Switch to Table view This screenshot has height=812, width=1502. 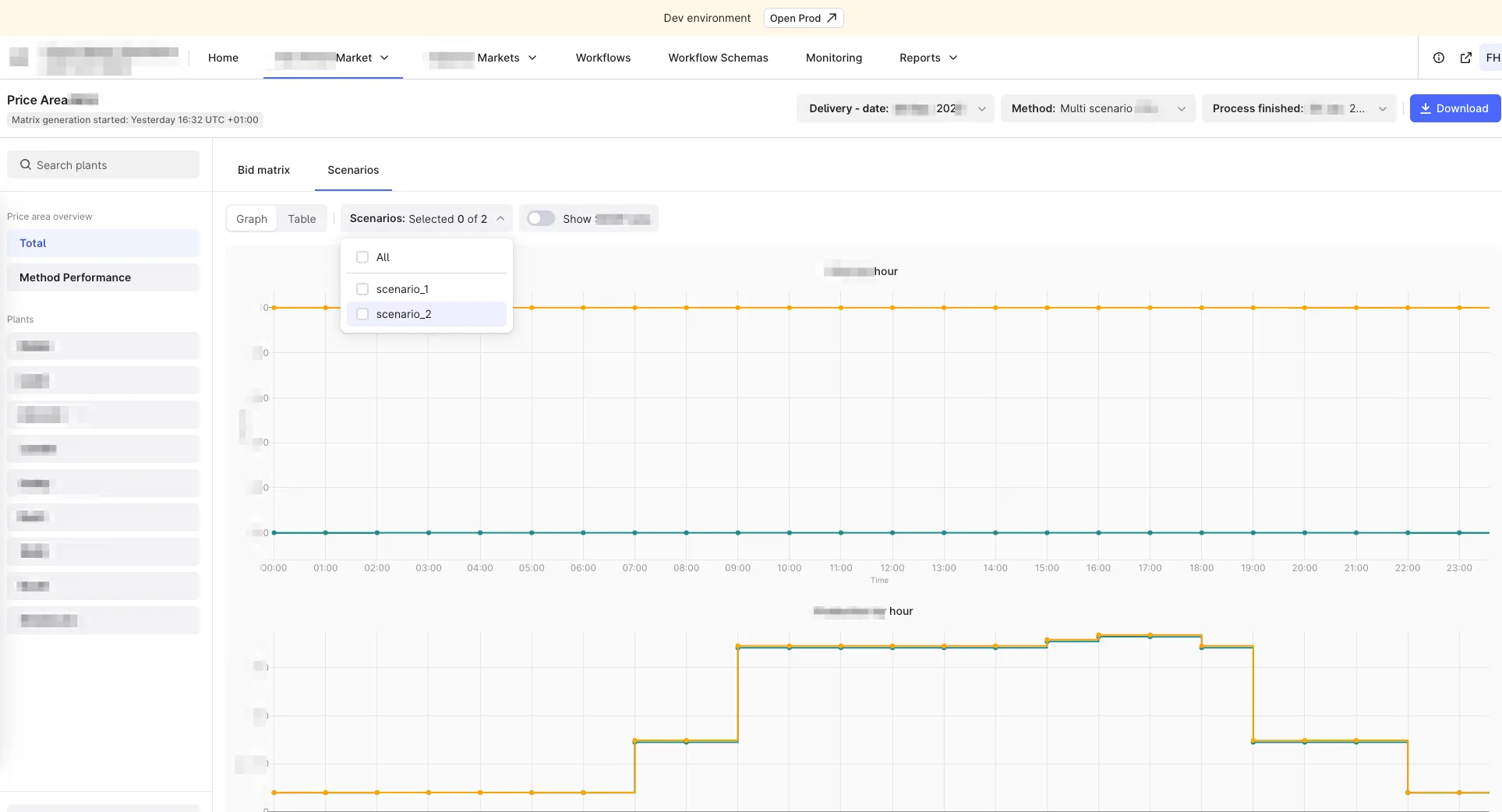pyautogui.click(x=302, y=219)
